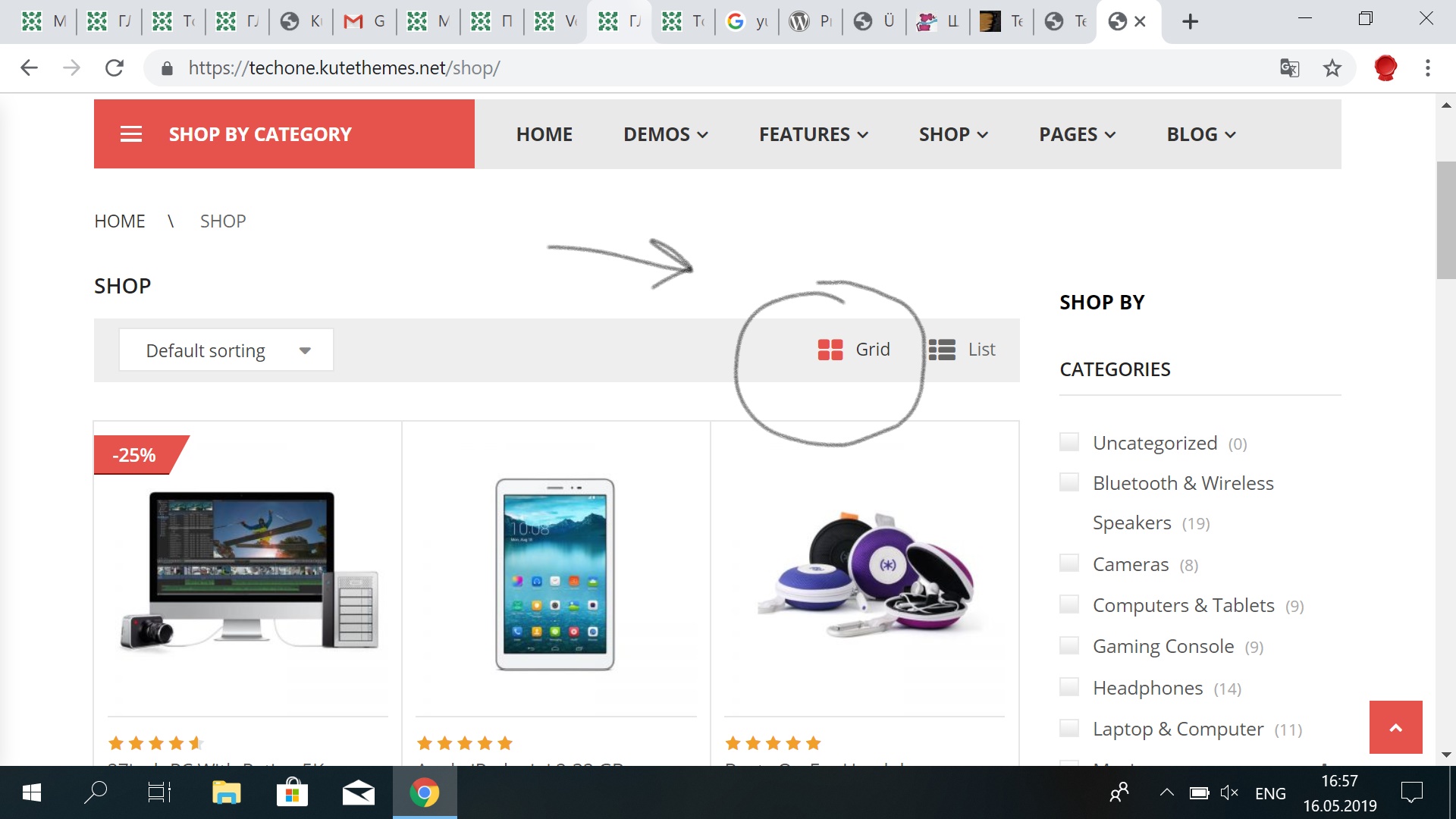Click the browser forward arrow
The width and height of the screenshot is (1456, 819).
[x=71, y=68]
